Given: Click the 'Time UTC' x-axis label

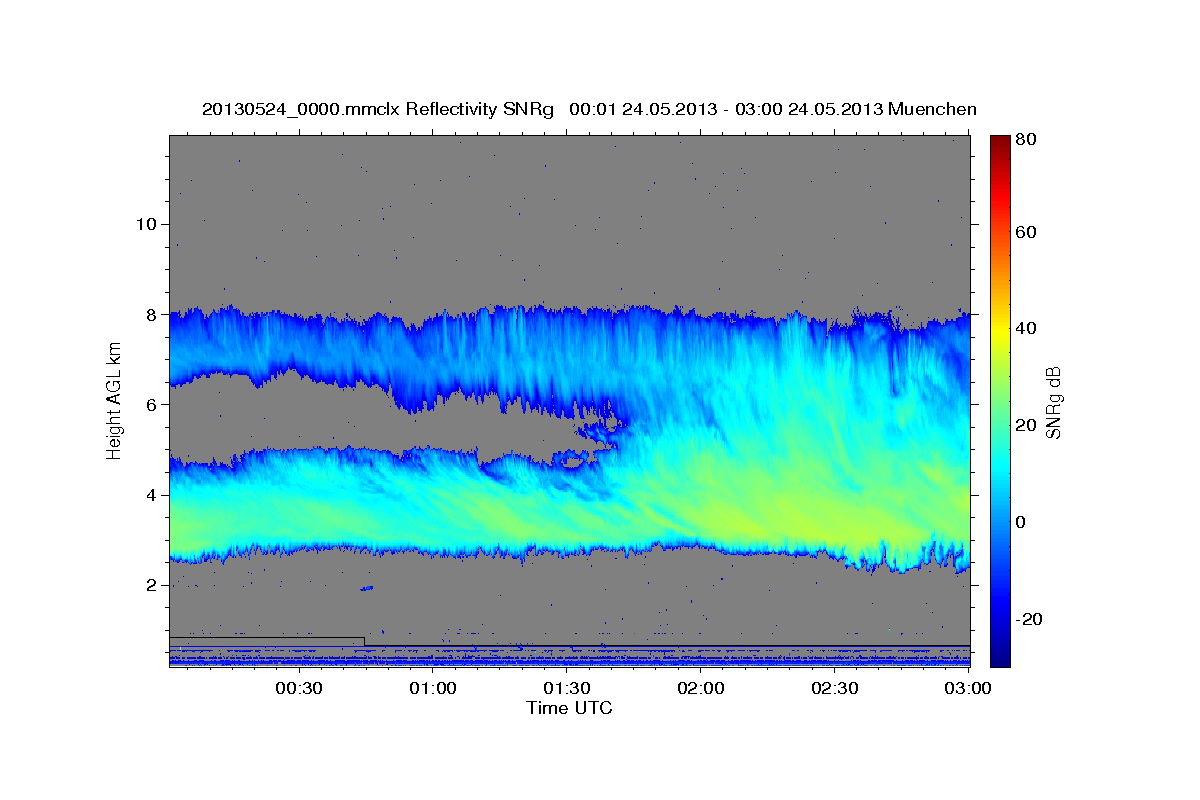Looking at the screenshot, I should pos(569,708).
